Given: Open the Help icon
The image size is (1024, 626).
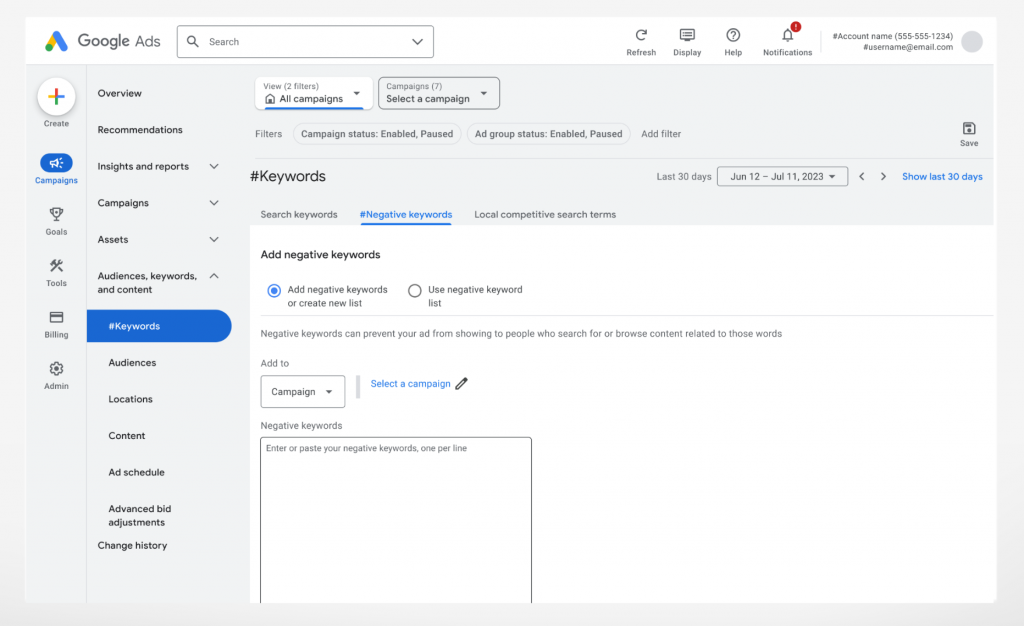Looking at the screenshot, I should [x=733, y=35].
